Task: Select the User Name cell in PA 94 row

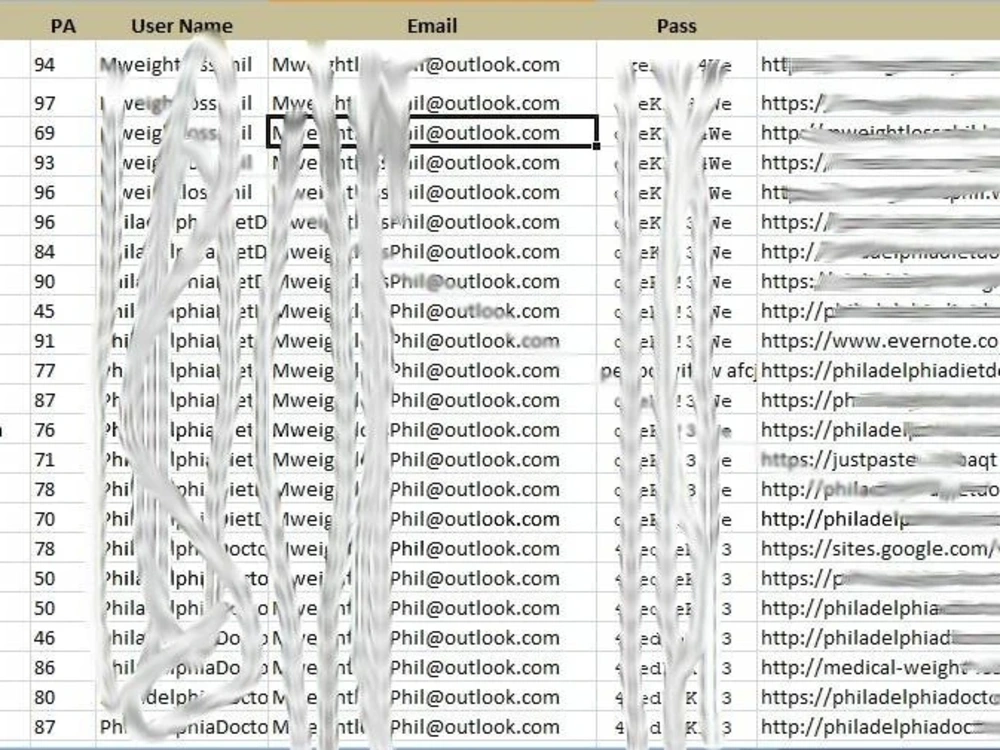Action: point(182,64)
